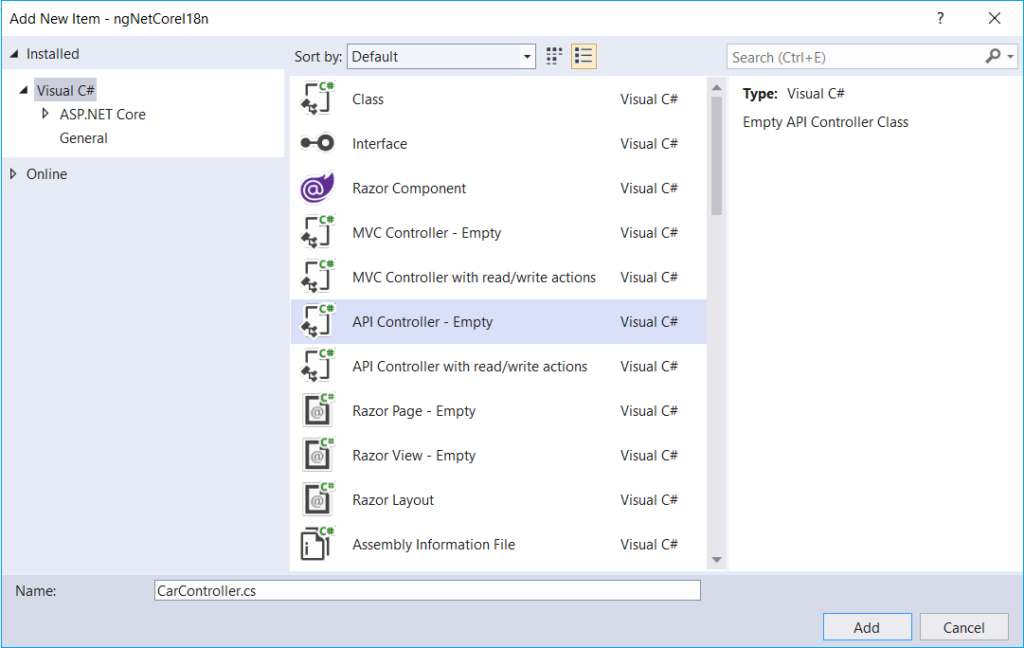Click the template list scrollbar thumb

716,155
